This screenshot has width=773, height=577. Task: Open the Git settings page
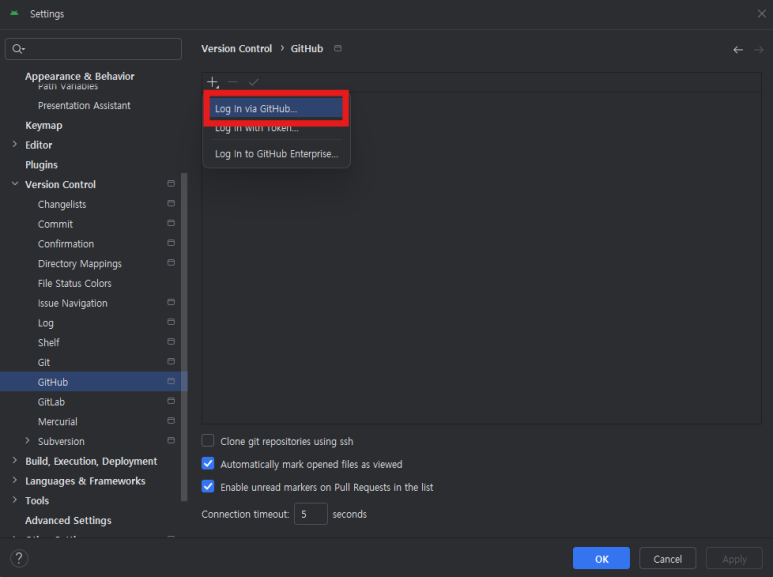[44, 362]
